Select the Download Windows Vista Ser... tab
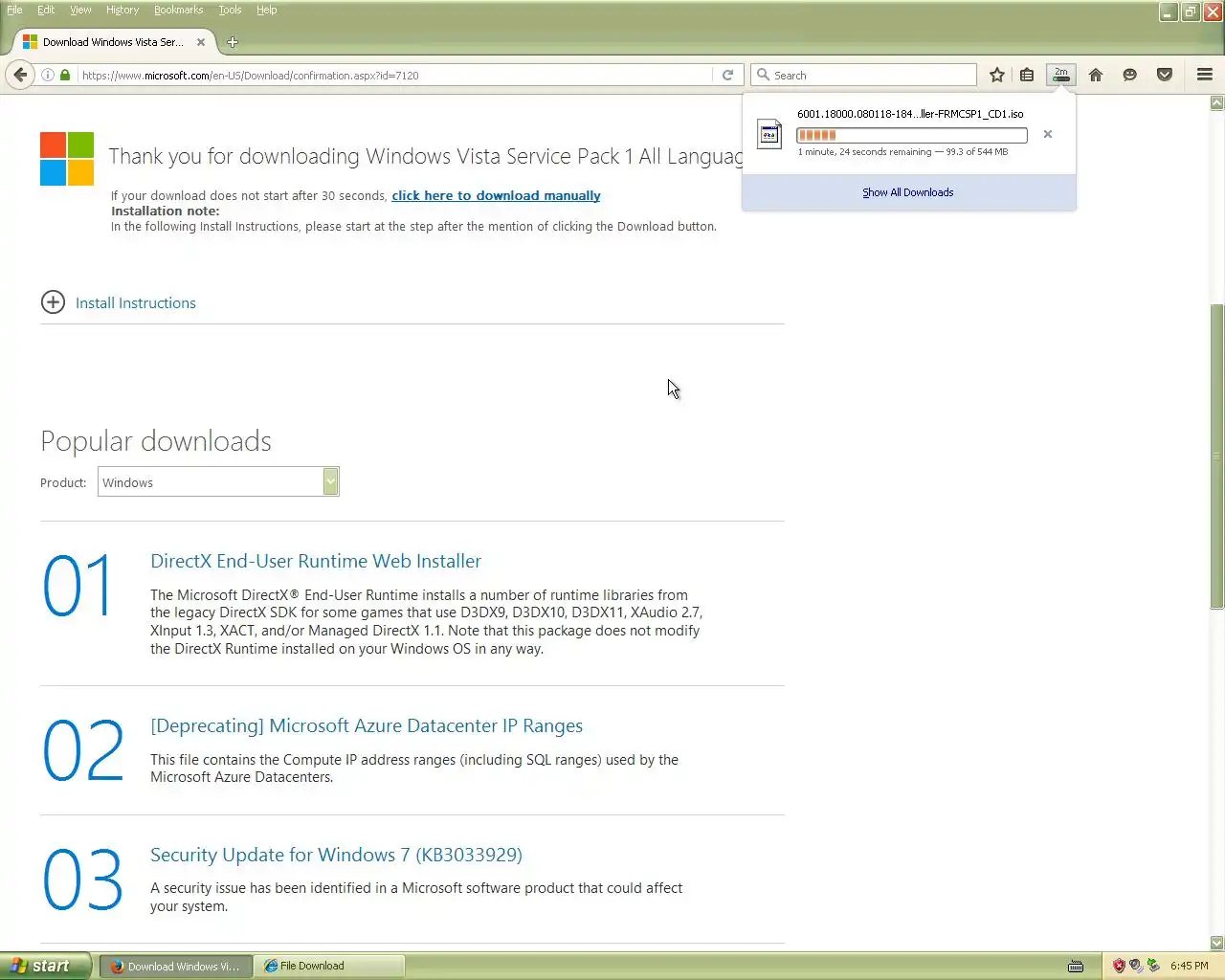This screenshot has height=980, width=1225. (113, 42)
